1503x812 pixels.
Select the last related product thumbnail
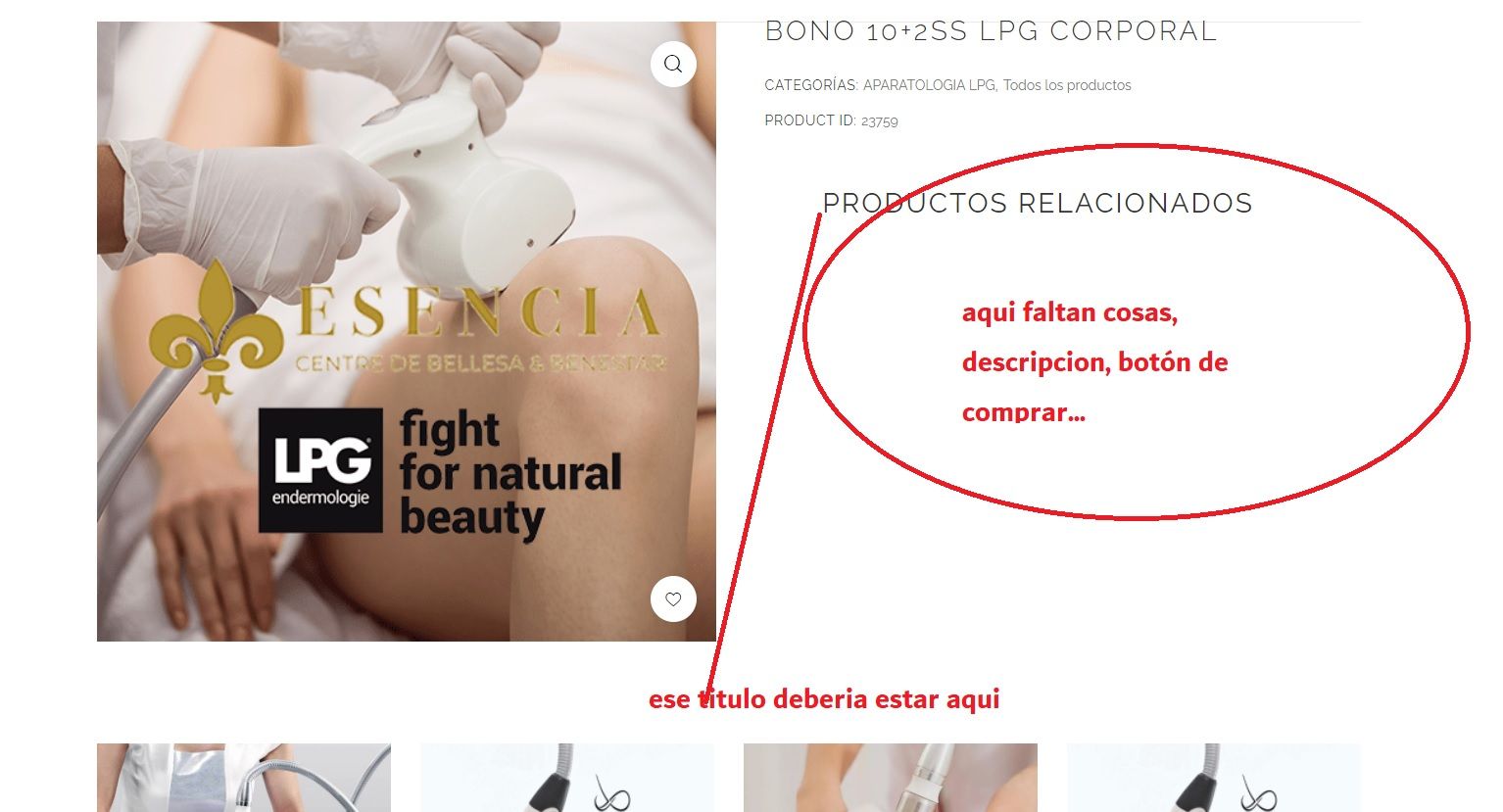point(1214,778)
